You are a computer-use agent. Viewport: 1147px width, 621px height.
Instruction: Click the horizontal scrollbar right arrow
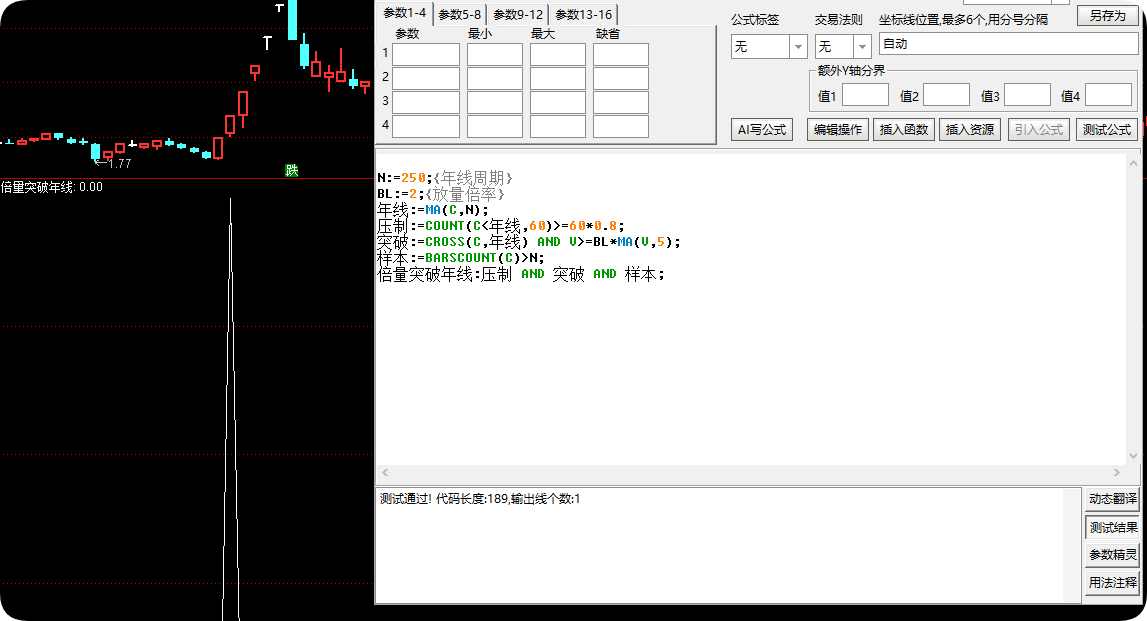tap(1116, 473)
